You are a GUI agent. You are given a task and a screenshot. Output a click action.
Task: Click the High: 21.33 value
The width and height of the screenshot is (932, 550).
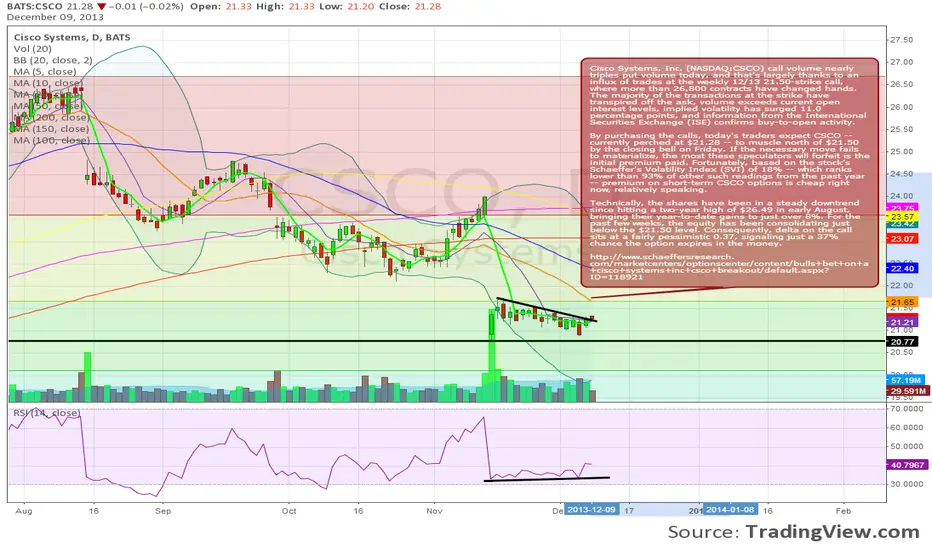coord(285,6)
